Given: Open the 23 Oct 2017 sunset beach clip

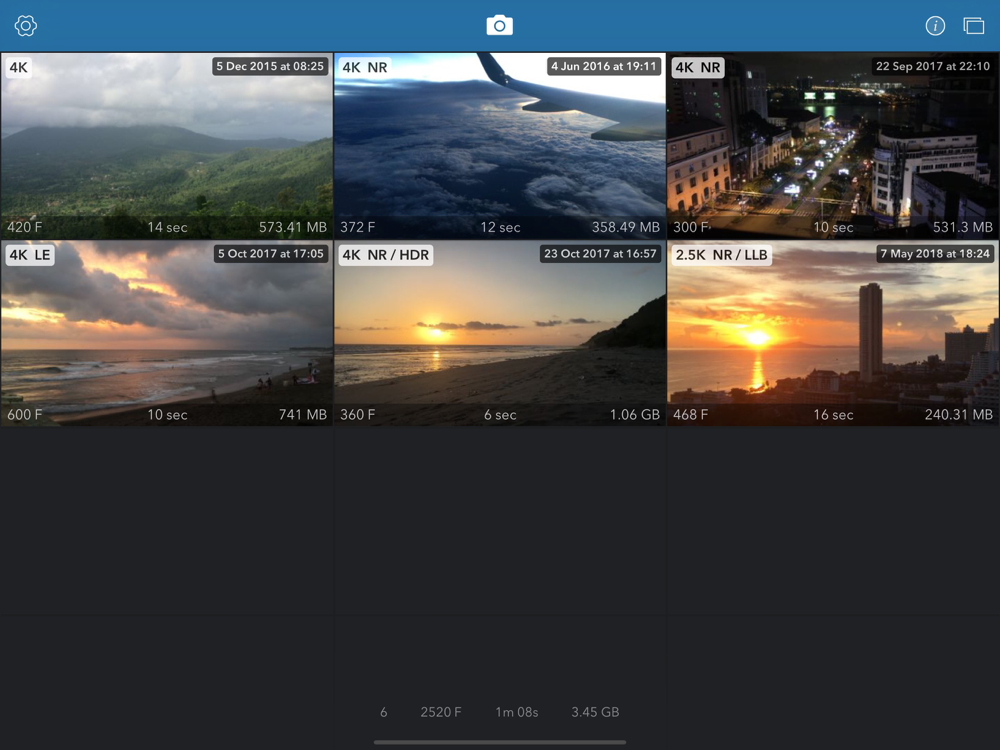Looking at the screenshot, I should point(499,334).
